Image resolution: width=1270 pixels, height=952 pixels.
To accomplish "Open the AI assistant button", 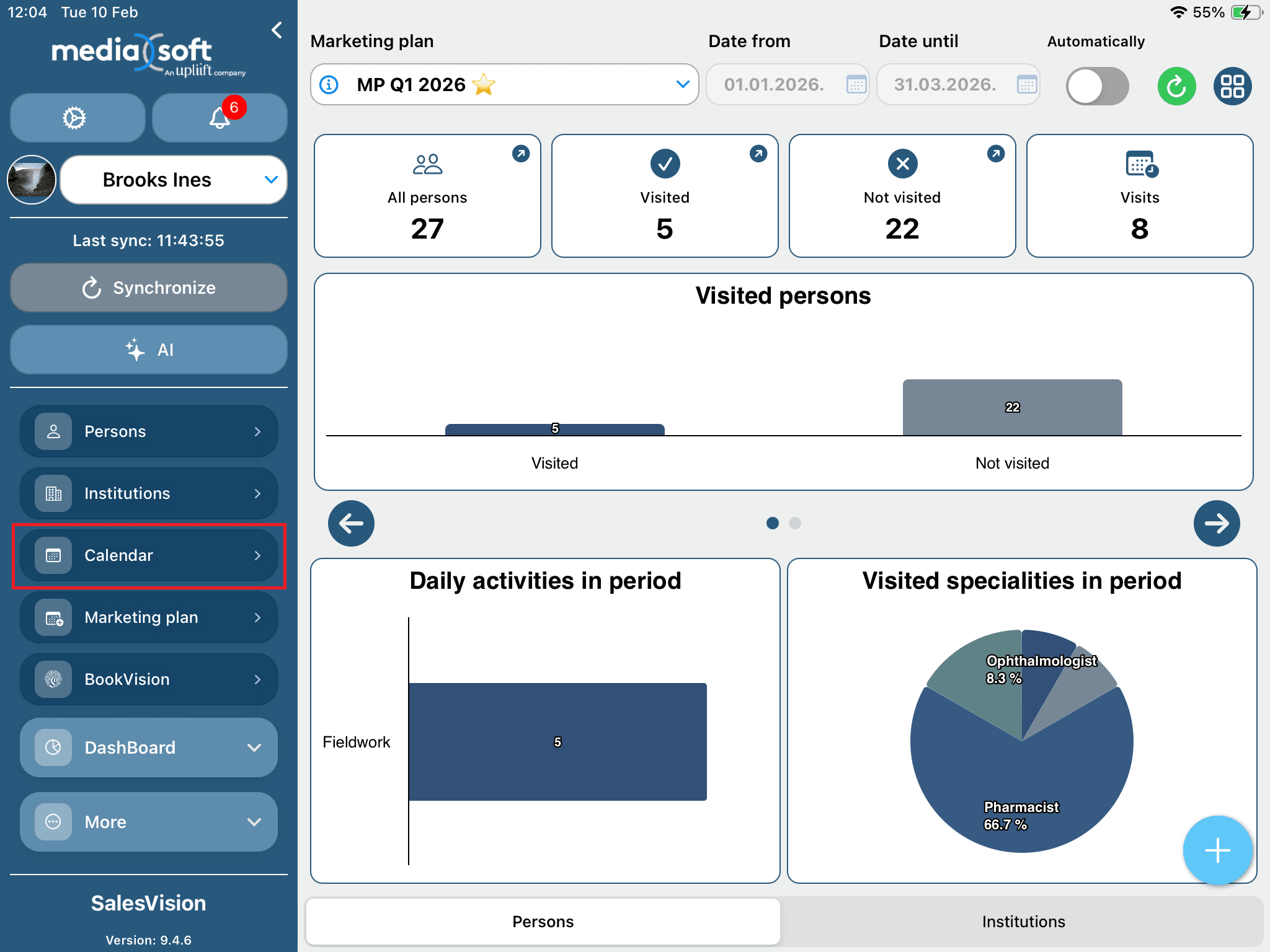I will (x=149, y=350).
